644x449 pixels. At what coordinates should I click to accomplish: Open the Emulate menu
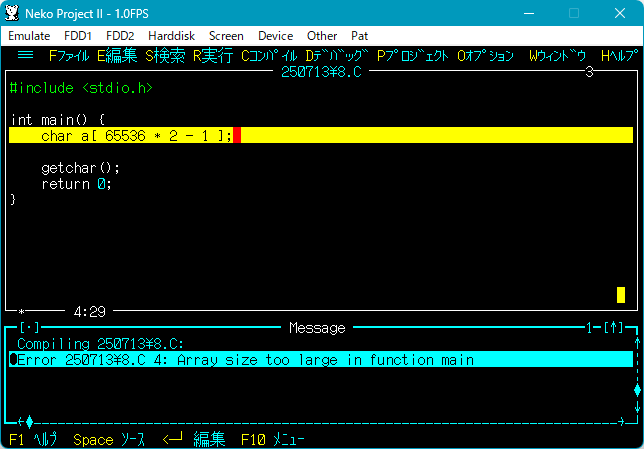click(x=29, y=36)
